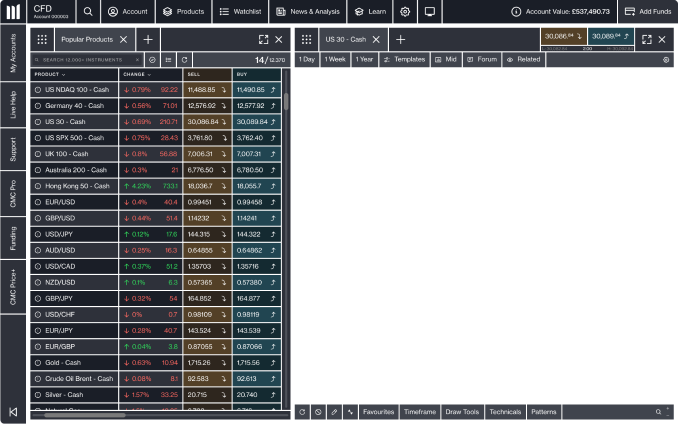This screenshot has width=678, height=424.
Task: Click sell arrow icon for Gold - Cash
Action: pos(224,363)
